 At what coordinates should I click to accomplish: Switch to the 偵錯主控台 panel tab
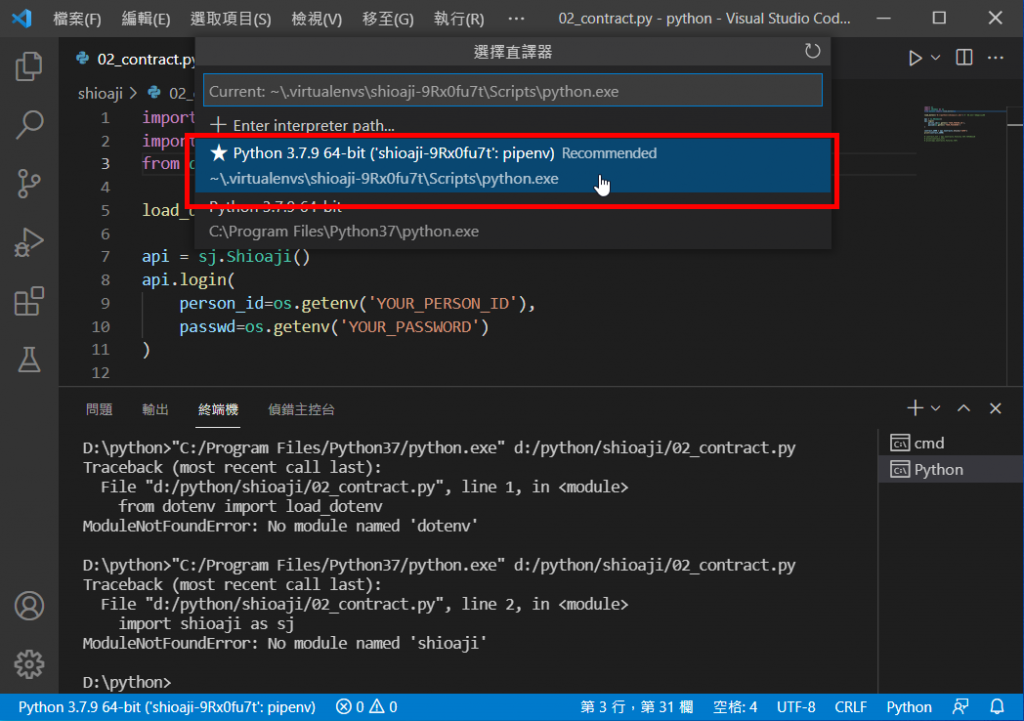click(x=301, y=409)
